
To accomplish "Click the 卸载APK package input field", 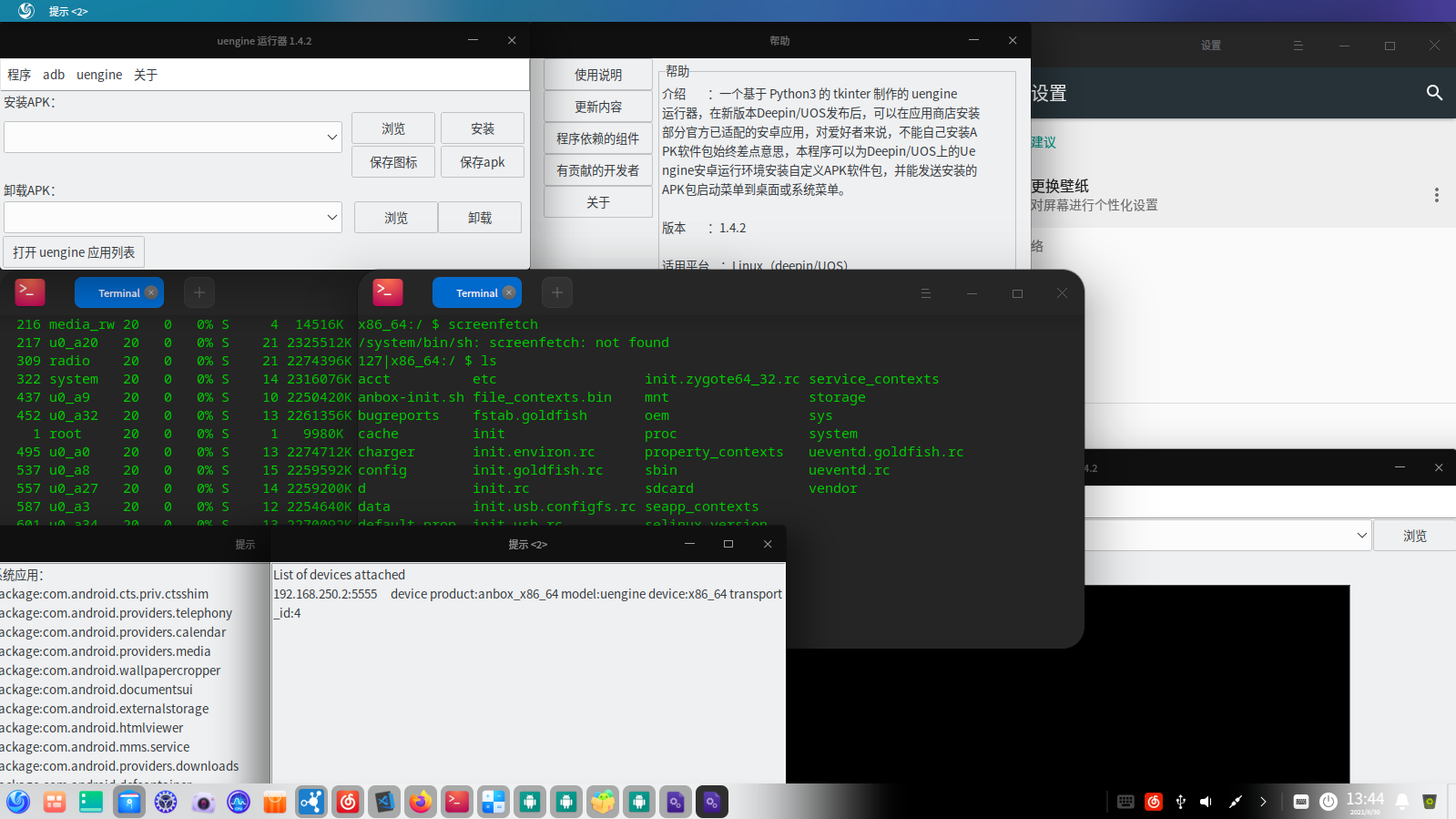I will [x=165, y=218].
